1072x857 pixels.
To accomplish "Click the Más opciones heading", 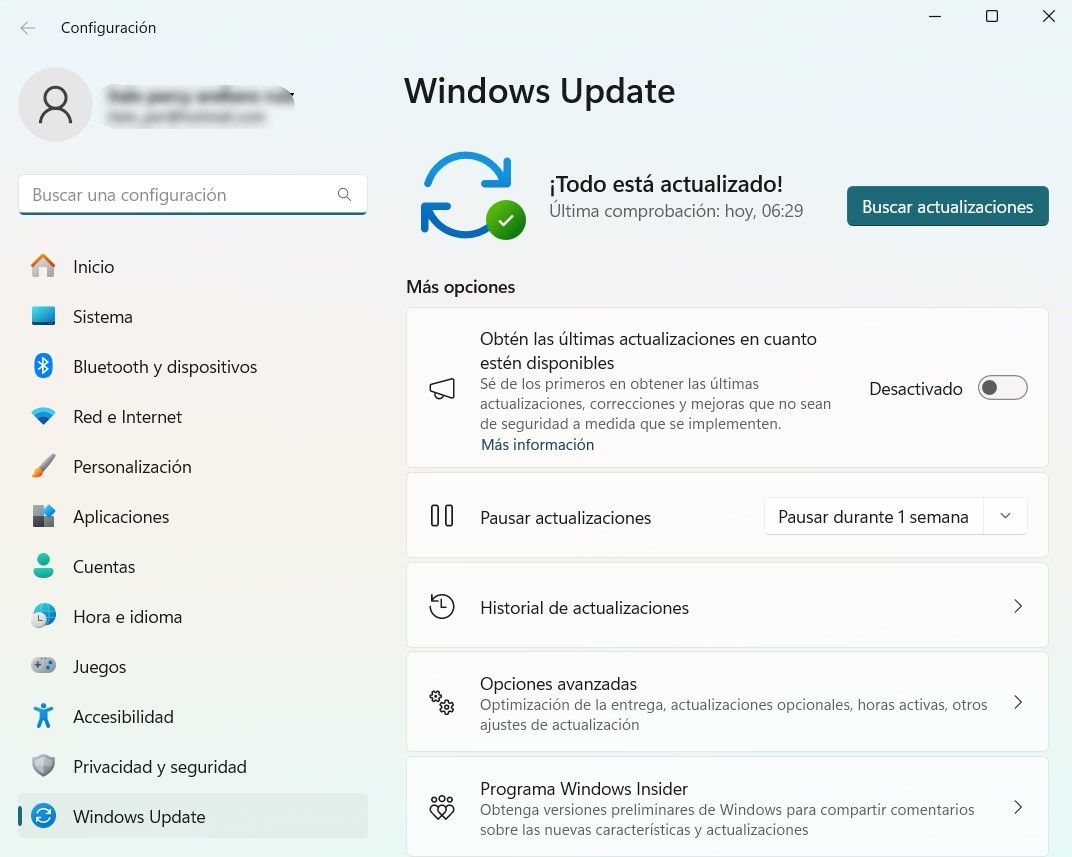I will pyautogui.click(x=461, y=286).
